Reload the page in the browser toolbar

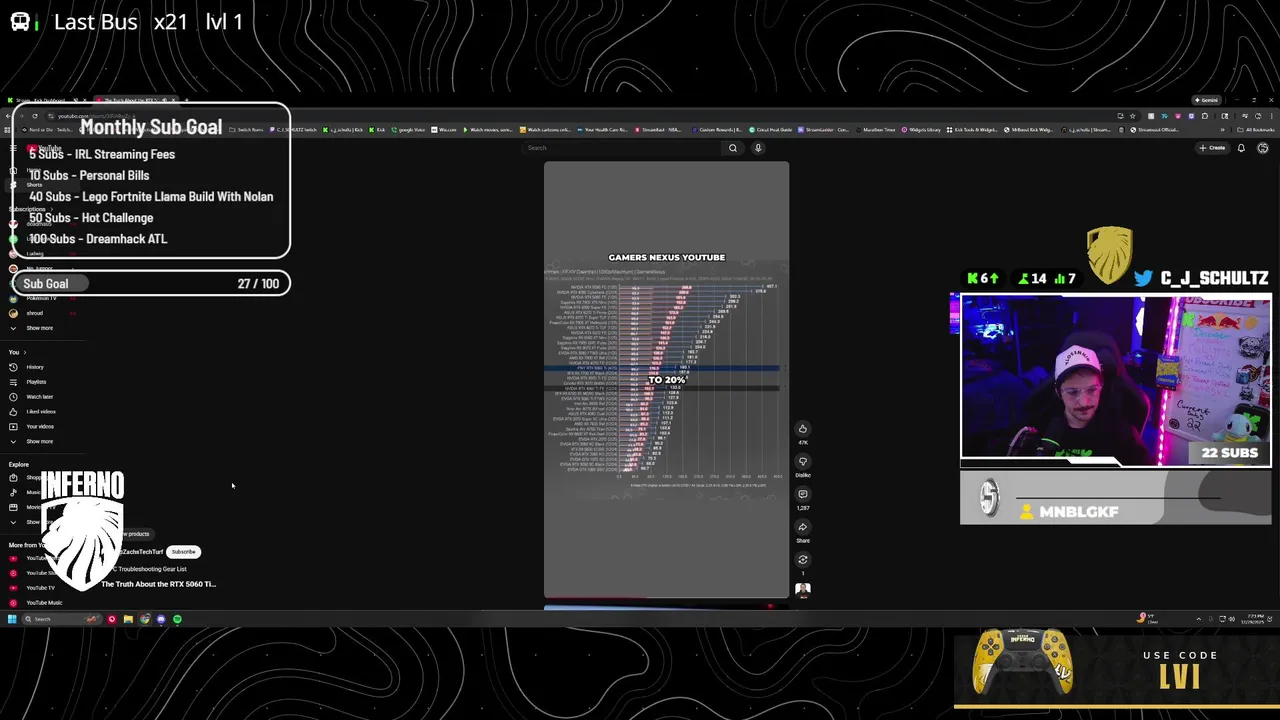click(34, 116)
